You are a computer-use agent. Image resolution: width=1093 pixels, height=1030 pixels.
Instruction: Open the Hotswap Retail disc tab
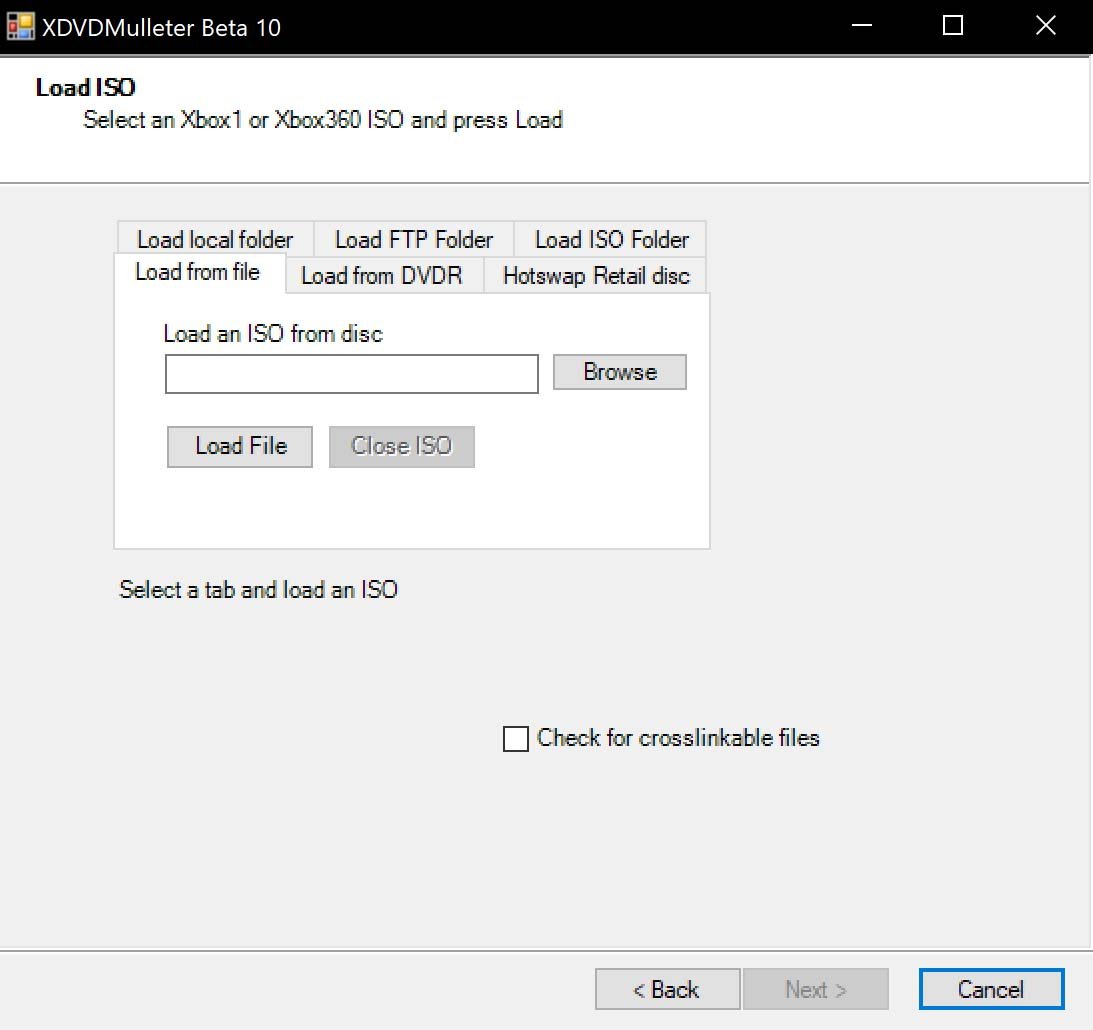pos(596,276)
